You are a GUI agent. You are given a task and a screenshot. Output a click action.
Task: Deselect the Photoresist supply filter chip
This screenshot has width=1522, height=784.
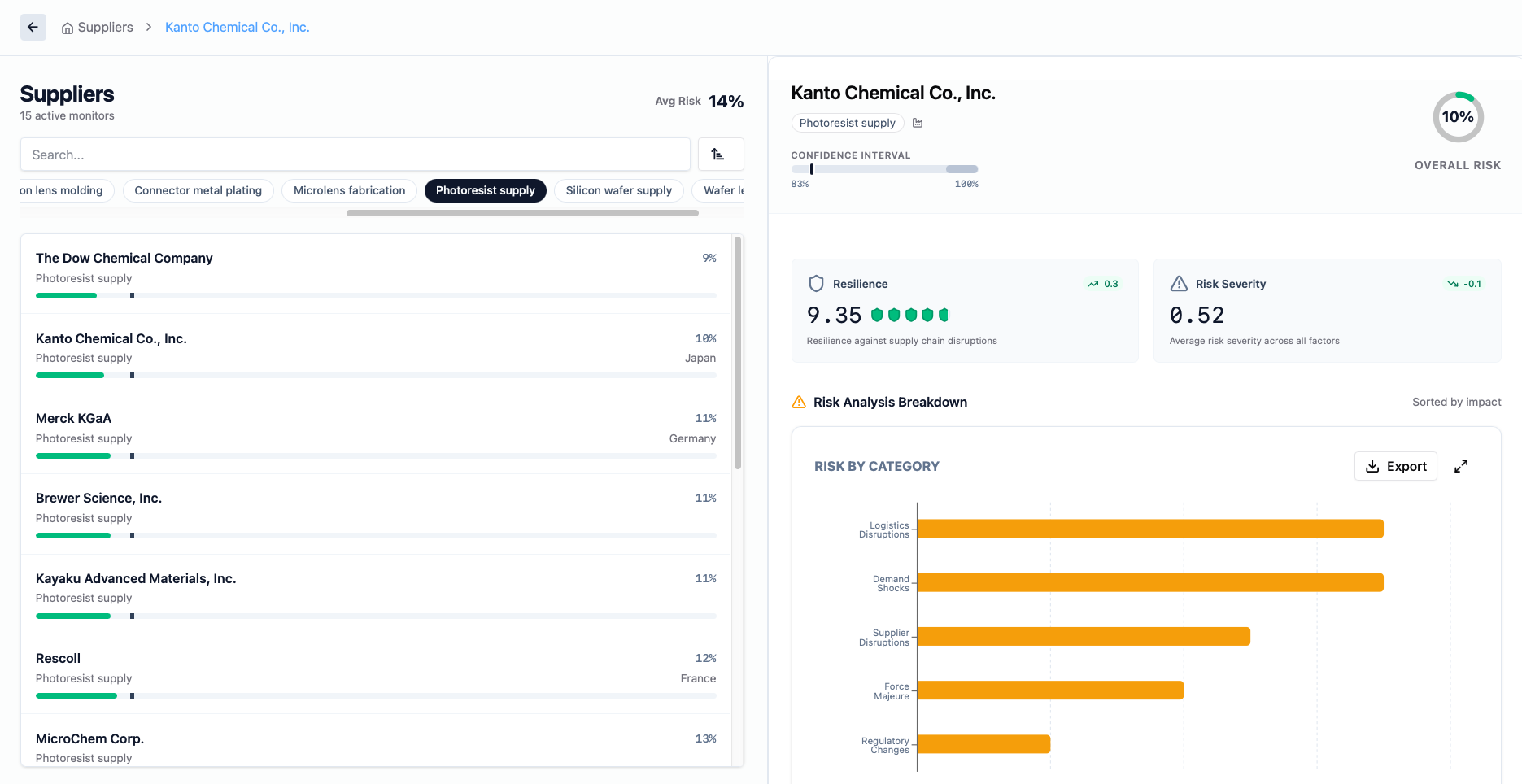point(486,190)
